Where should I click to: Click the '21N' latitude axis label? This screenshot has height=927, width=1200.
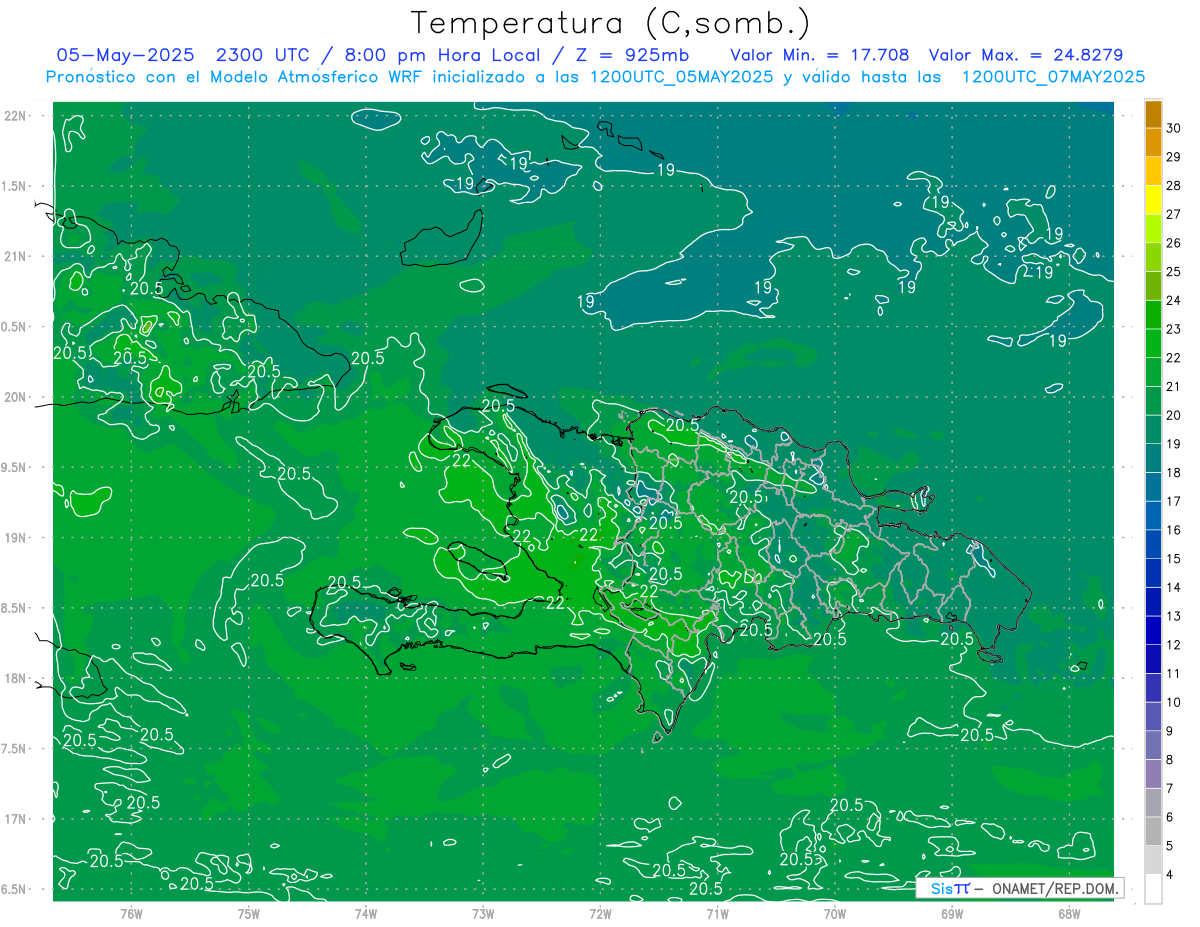point(15,257)
